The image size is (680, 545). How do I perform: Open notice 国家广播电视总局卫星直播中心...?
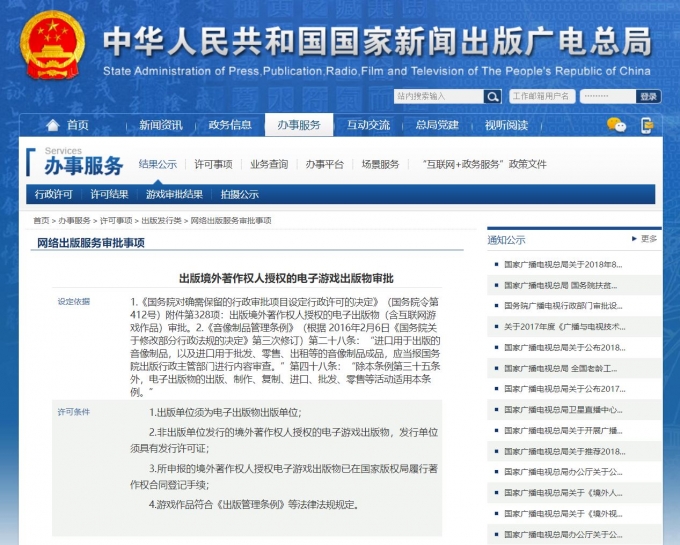pos(563,410)
